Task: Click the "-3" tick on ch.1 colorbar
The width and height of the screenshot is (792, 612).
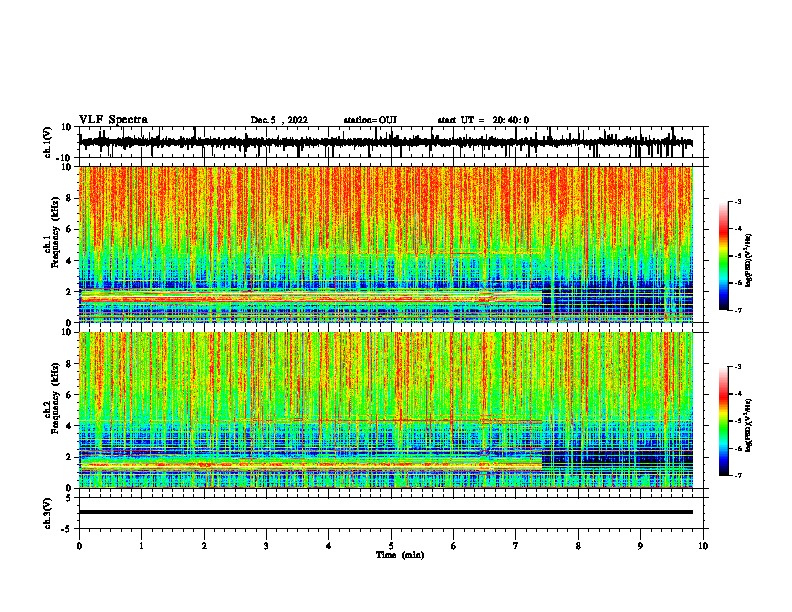Action: coord(737,202)
